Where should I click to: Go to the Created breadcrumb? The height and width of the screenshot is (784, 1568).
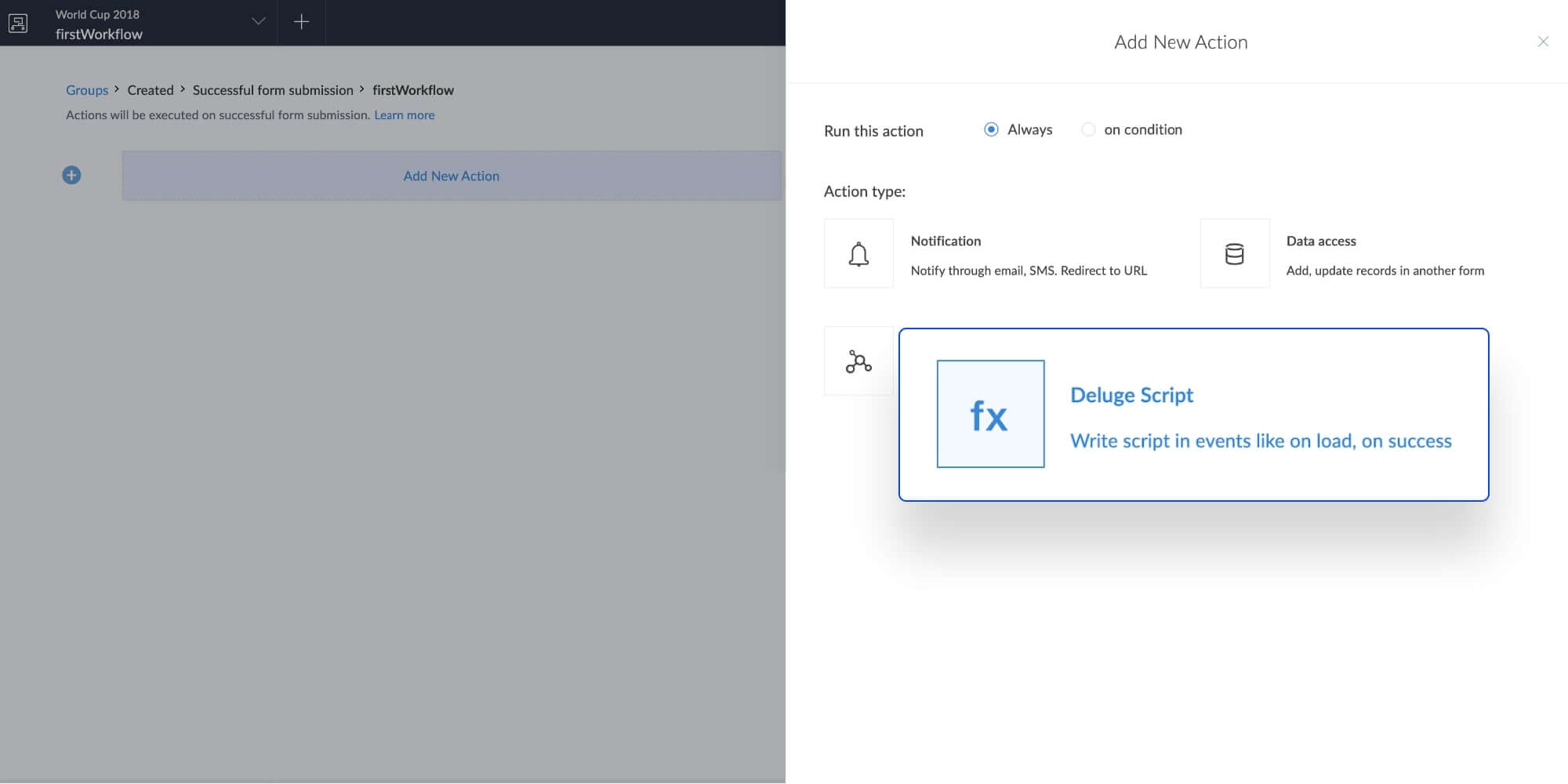[151, 90]
